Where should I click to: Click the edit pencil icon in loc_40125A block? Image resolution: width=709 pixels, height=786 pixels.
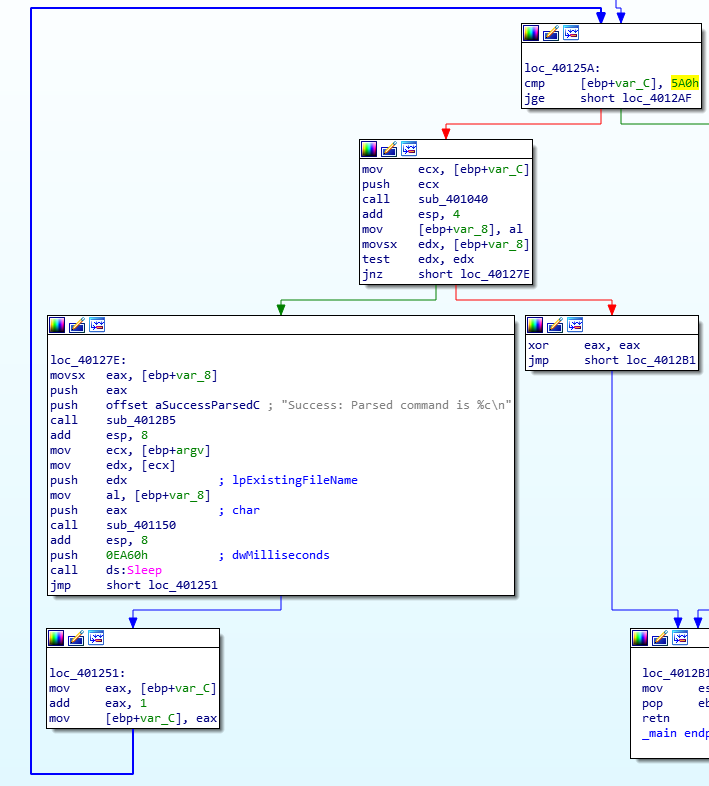551,33
